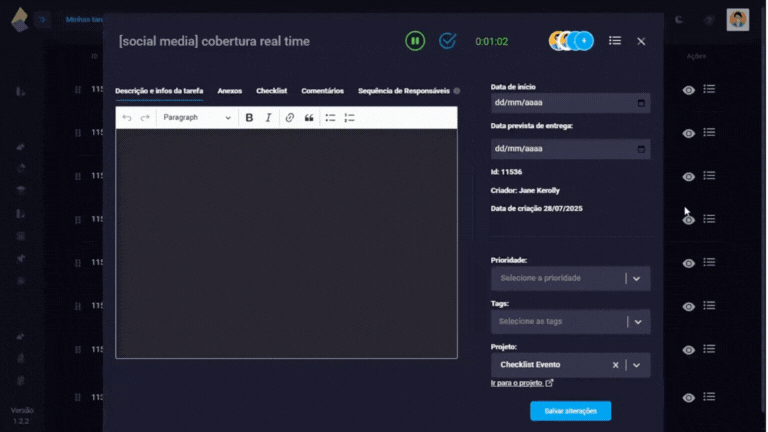Insert a link using the editor toolbar
Viewport: 768px width, 432px height.
[290, 118]
